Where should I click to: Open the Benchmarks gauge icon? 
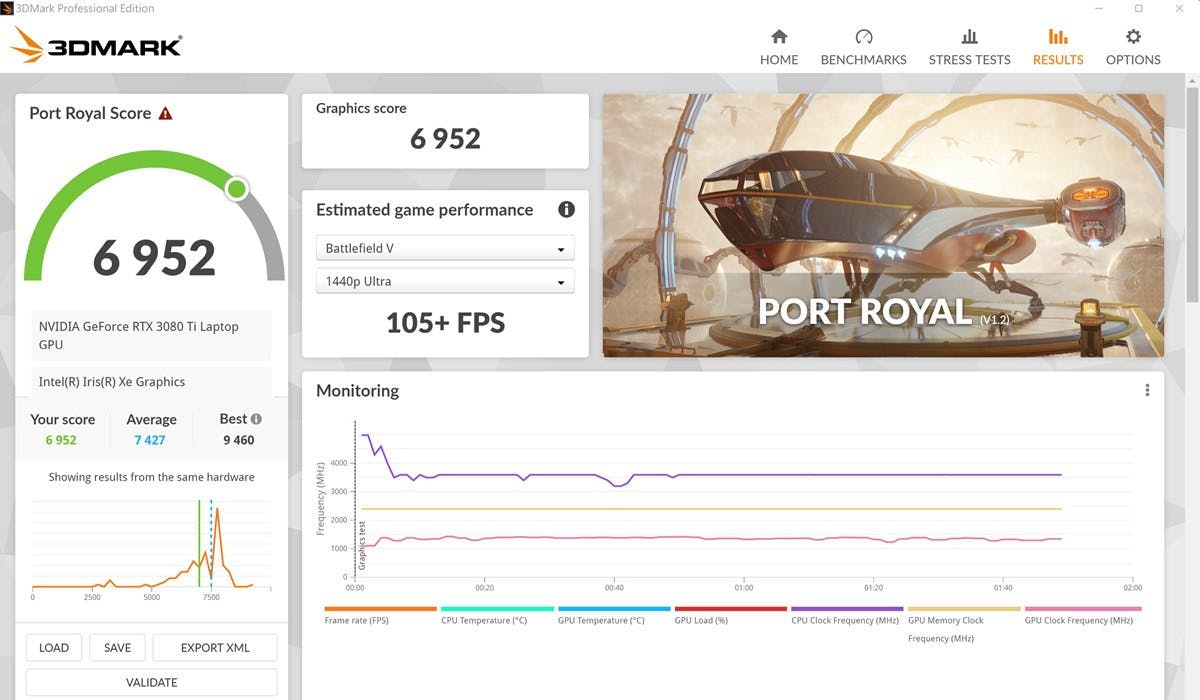(x=864, y=36)
